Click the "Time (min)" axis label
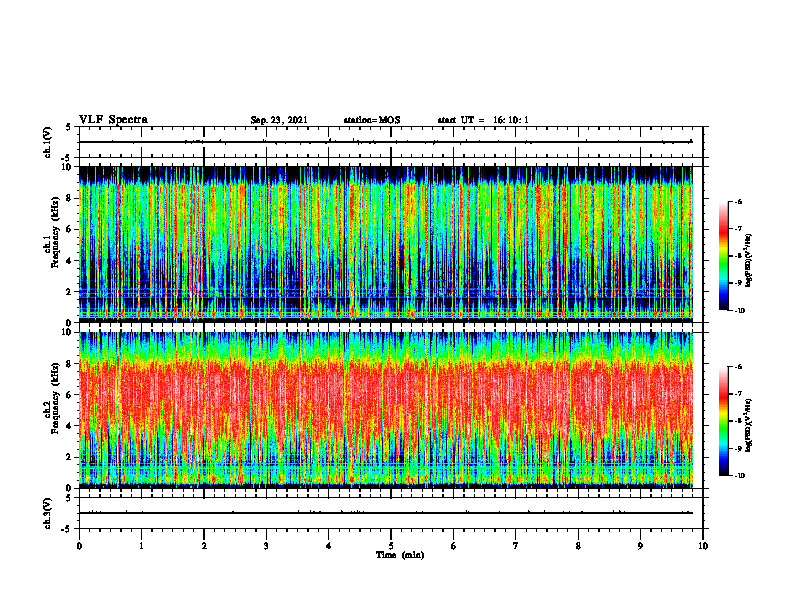Screen dimensions: 792x612 [x=400, y=555]
